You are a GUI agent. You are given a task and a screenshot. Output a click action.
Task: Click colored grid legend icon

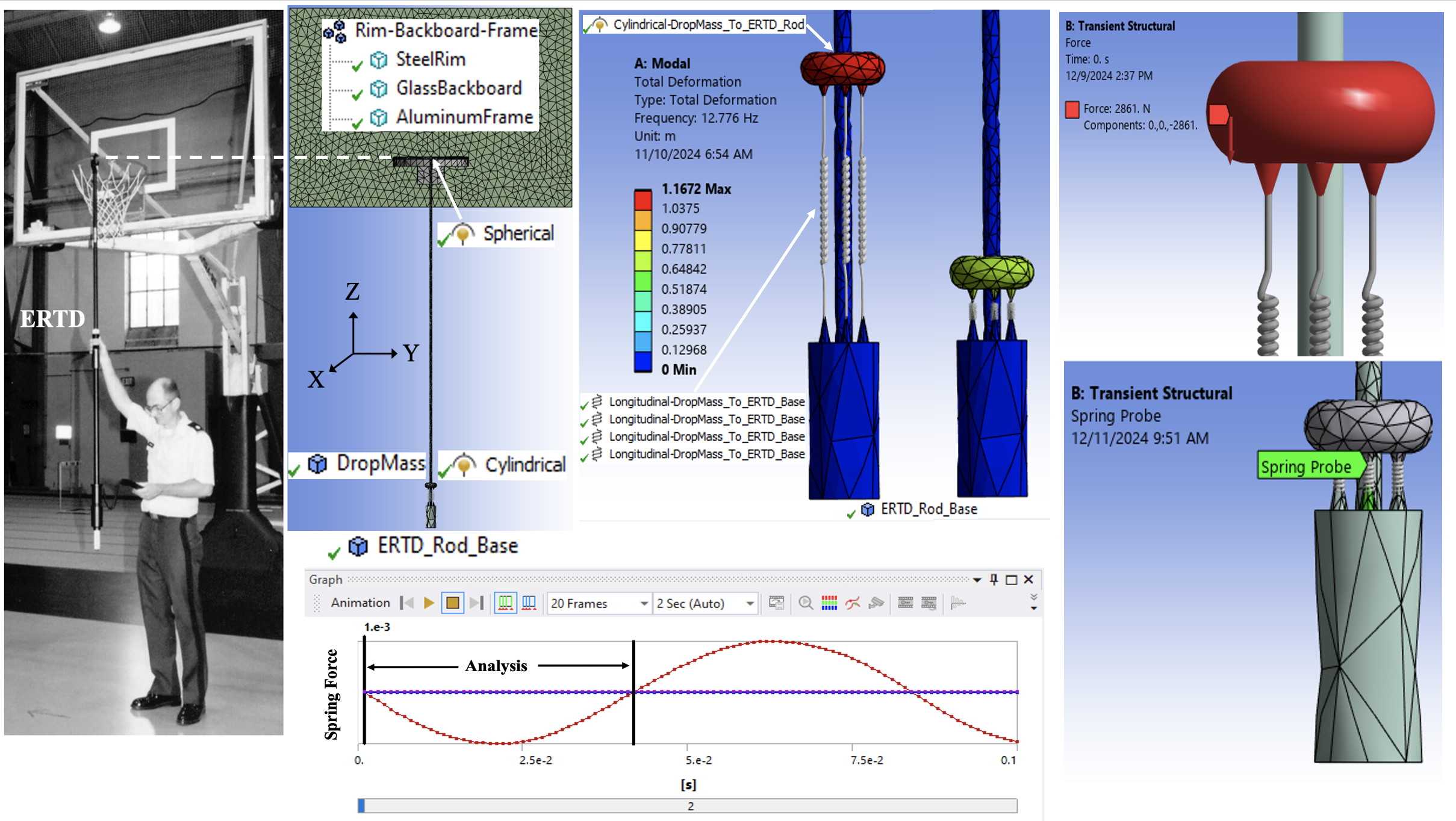(829, 603)
